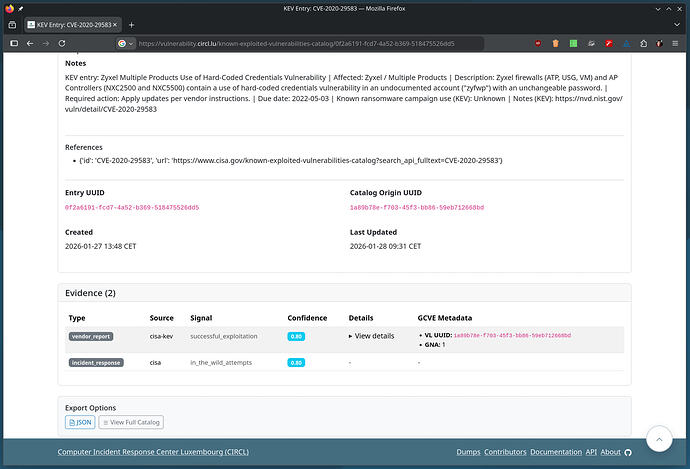This screenshot has height=469, width=690.
Task: Click the View Full Catalog button
Action: pos(131,423)
